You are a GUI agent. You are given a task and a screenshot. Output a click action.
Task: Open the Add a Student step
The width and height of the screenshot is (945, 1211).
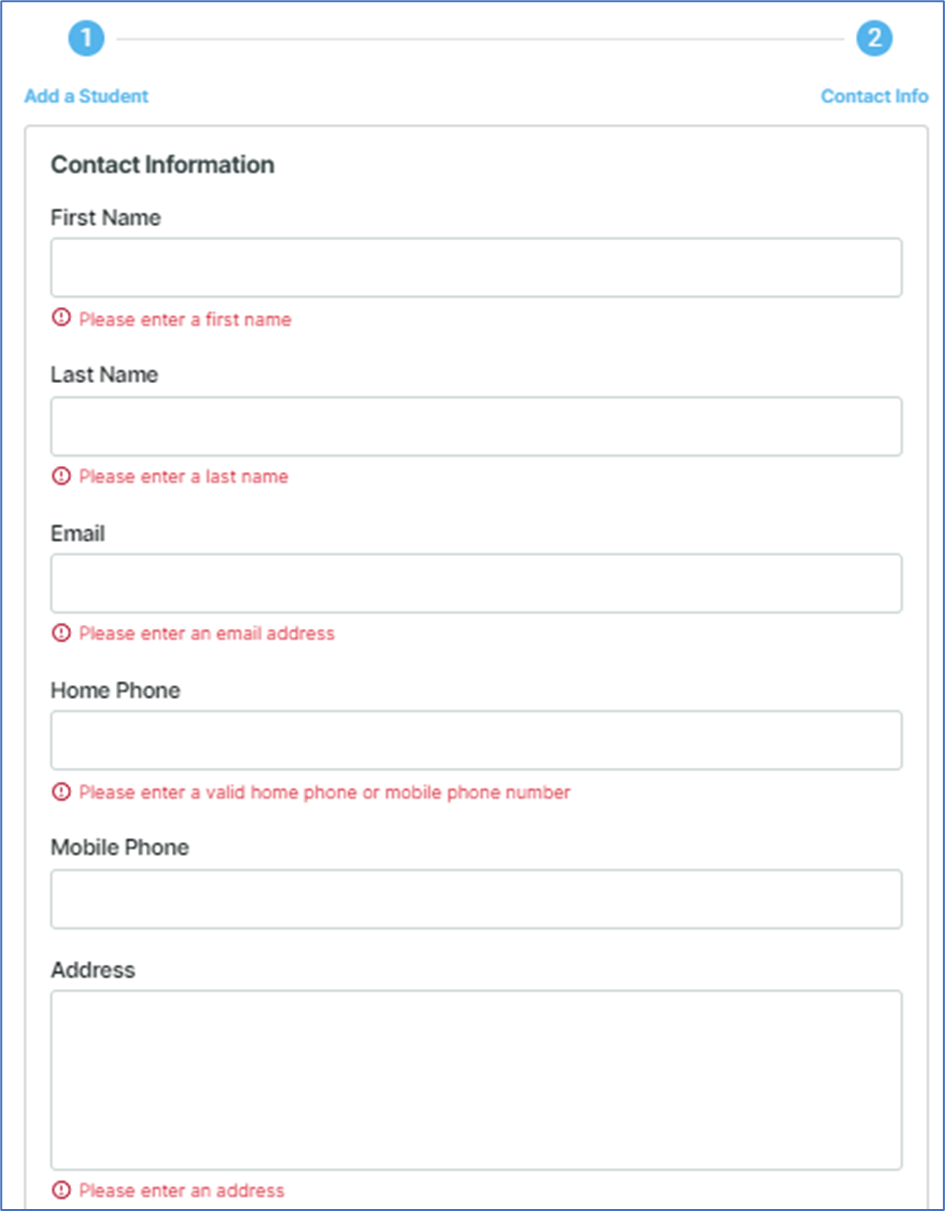(86, 96)
